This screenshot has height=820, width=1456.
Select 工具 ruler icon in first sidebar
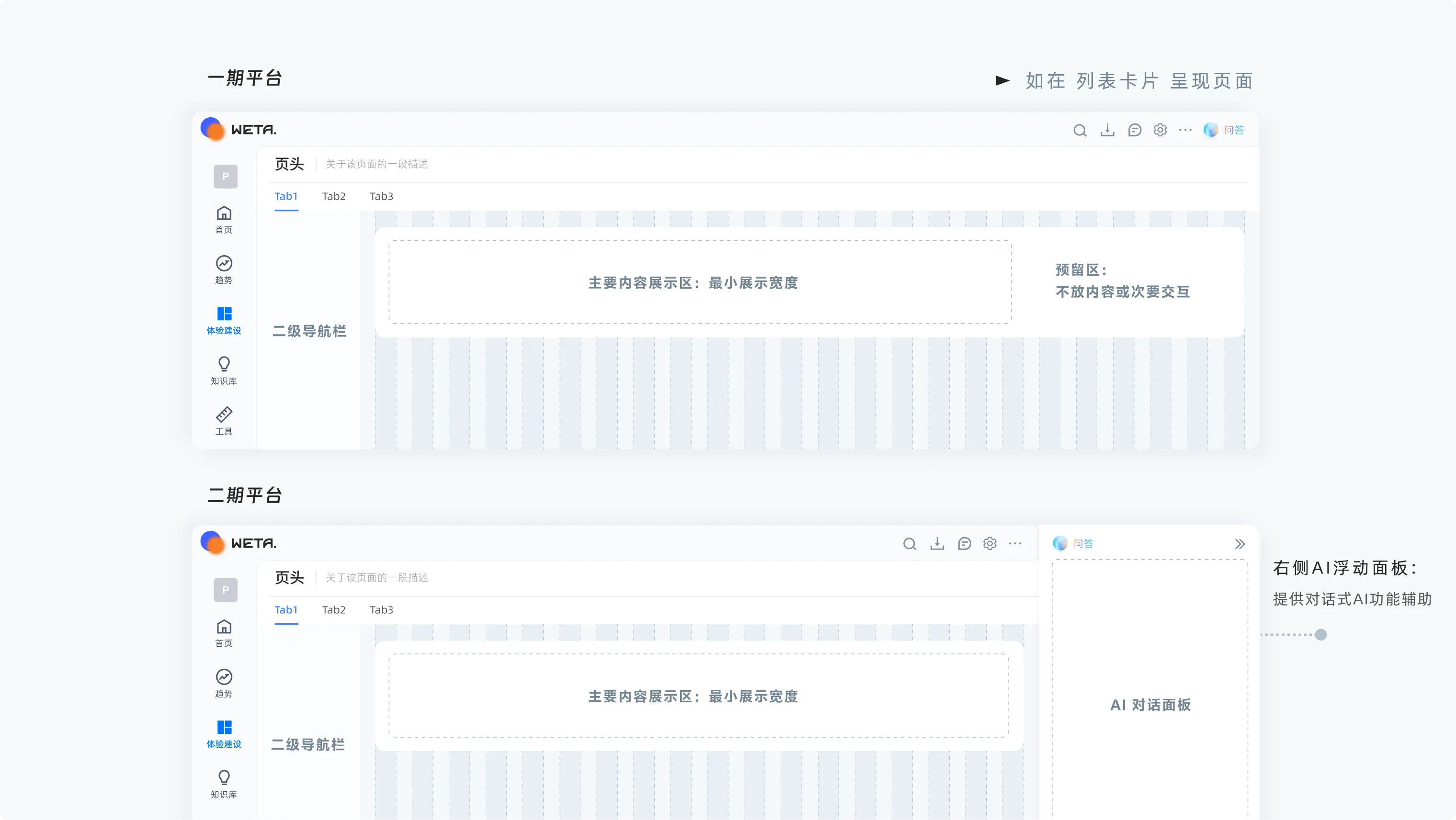[x=224, y=421]
